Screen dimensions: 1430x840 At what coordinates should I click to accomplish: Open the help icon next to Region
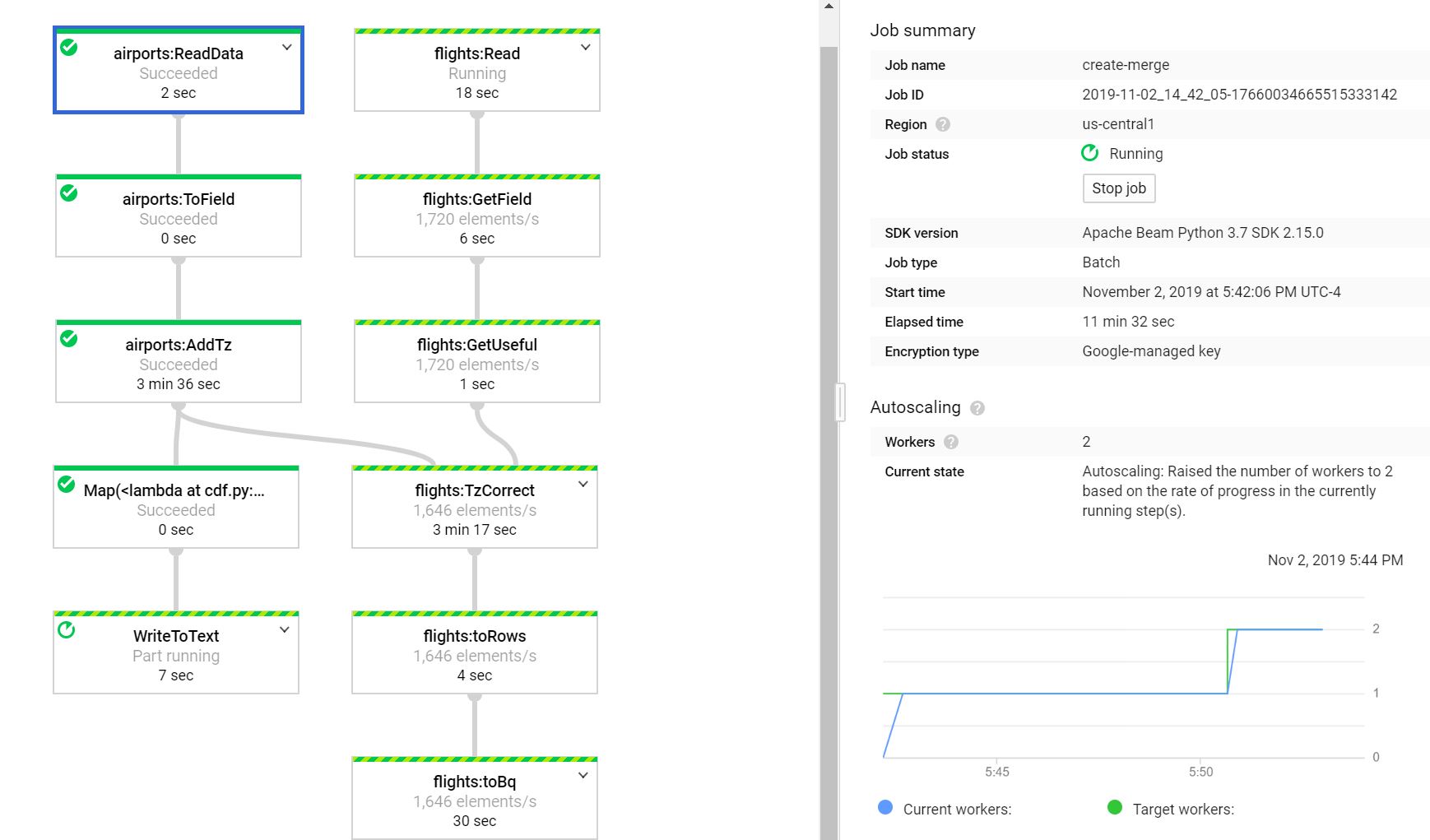click(943, 124)
